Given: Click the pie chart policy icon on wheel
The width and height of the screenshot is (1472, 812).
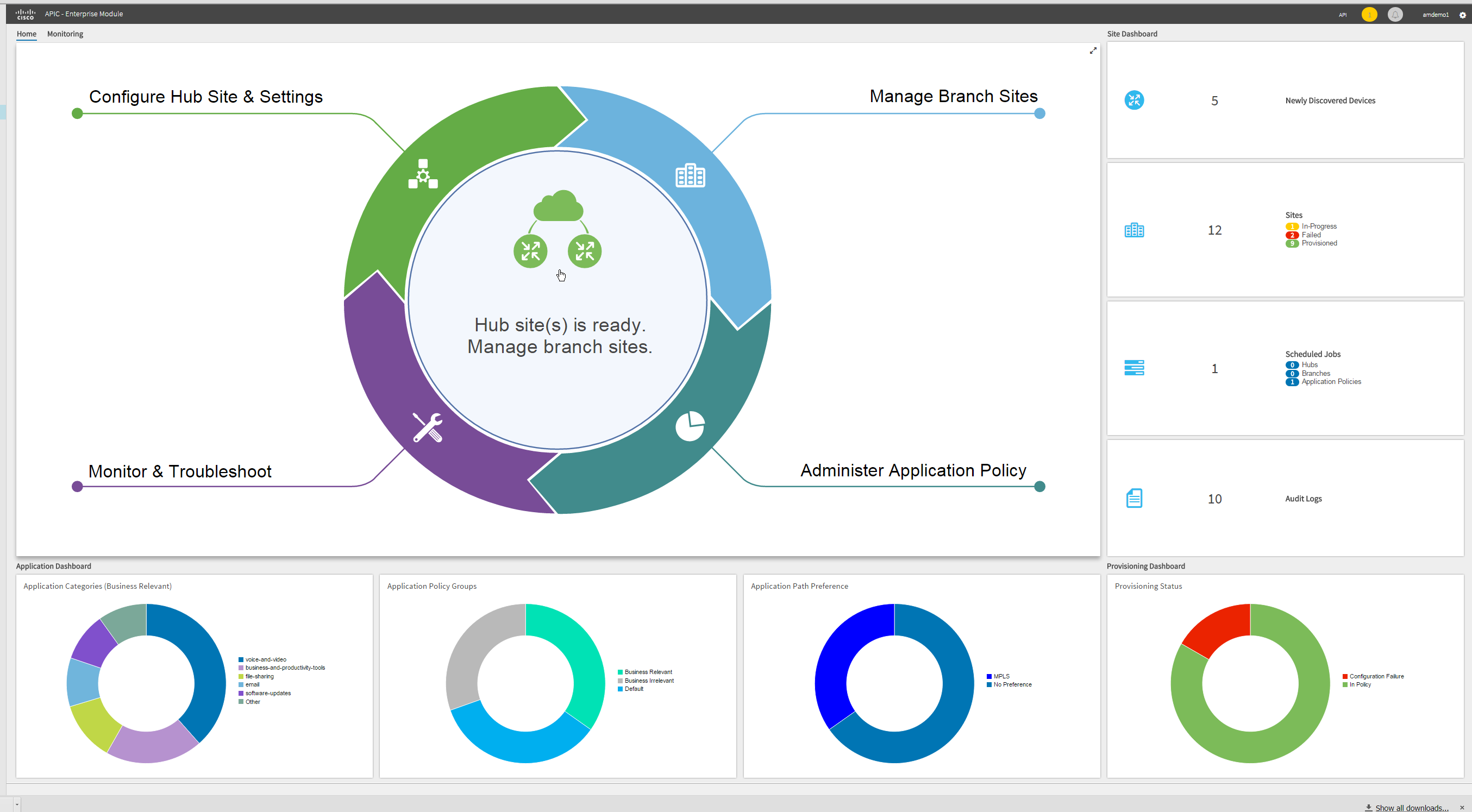Looking at the screenshot, I should (690, 426).
